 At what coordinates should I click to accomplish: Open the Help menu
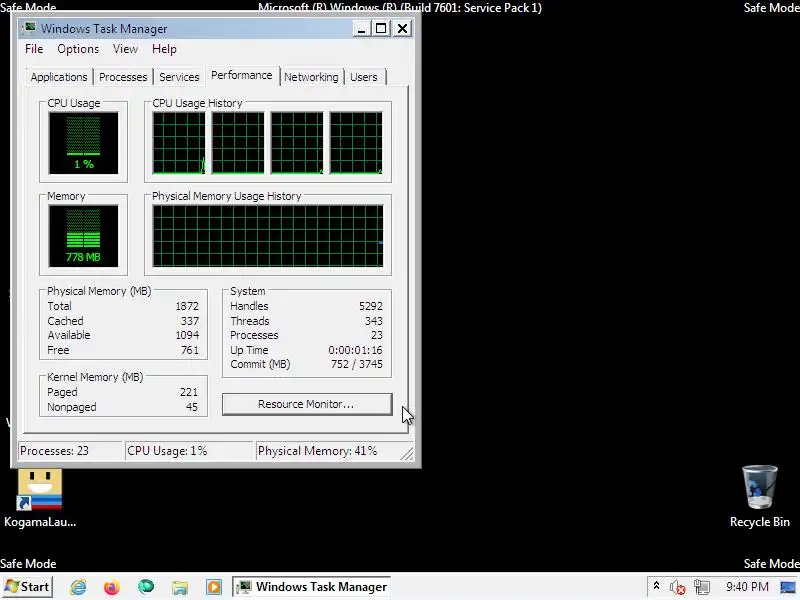tap(164, 49)
